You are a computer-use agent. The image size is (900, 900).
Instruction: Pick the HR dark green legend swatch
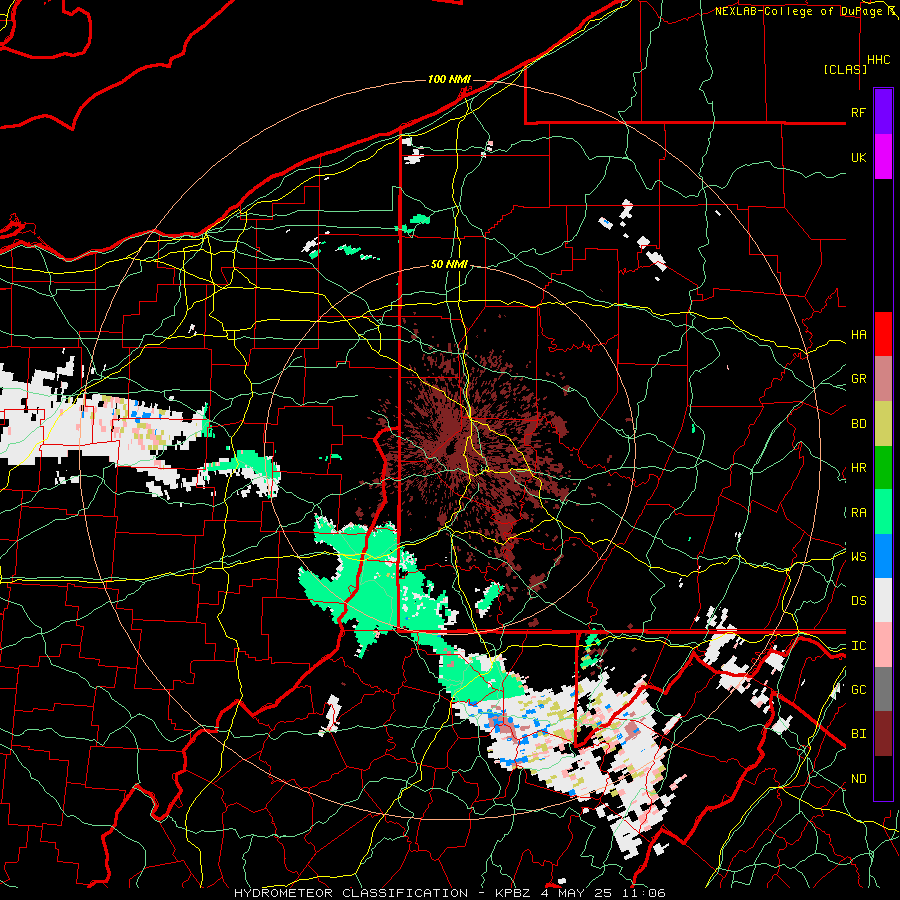tap(883, 467)
